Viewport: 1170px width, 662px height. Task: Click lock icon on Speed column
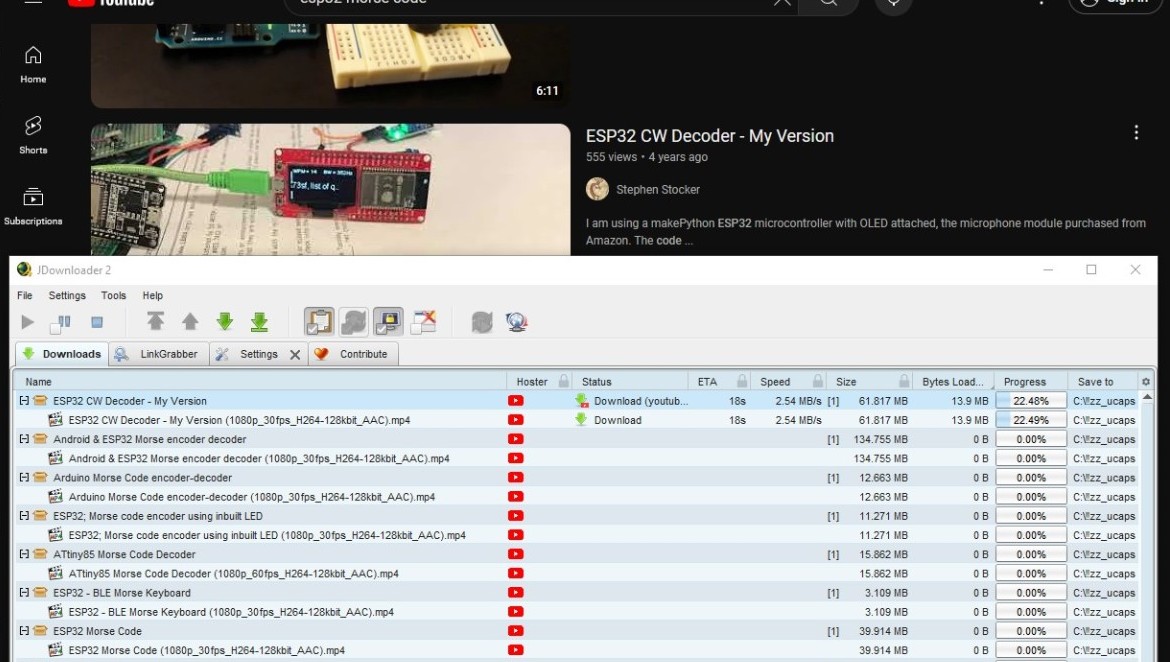point(818,381)
